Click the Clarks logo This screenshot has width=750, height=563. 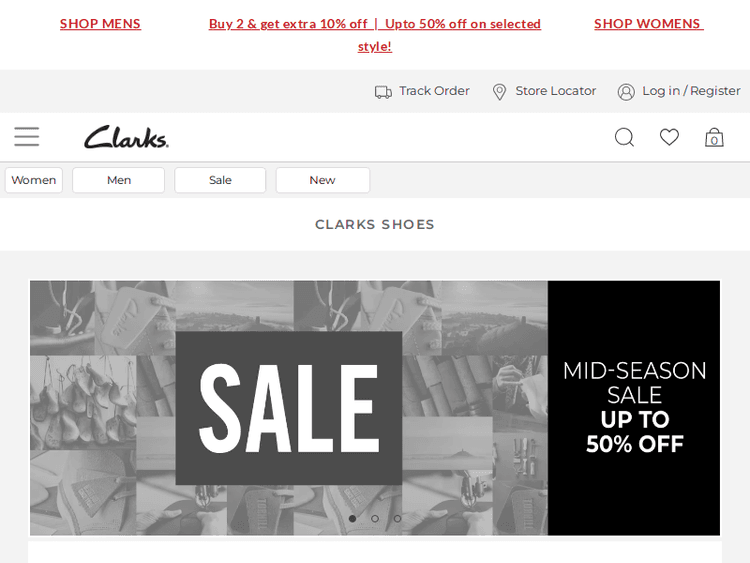click(x=126, y=137)
